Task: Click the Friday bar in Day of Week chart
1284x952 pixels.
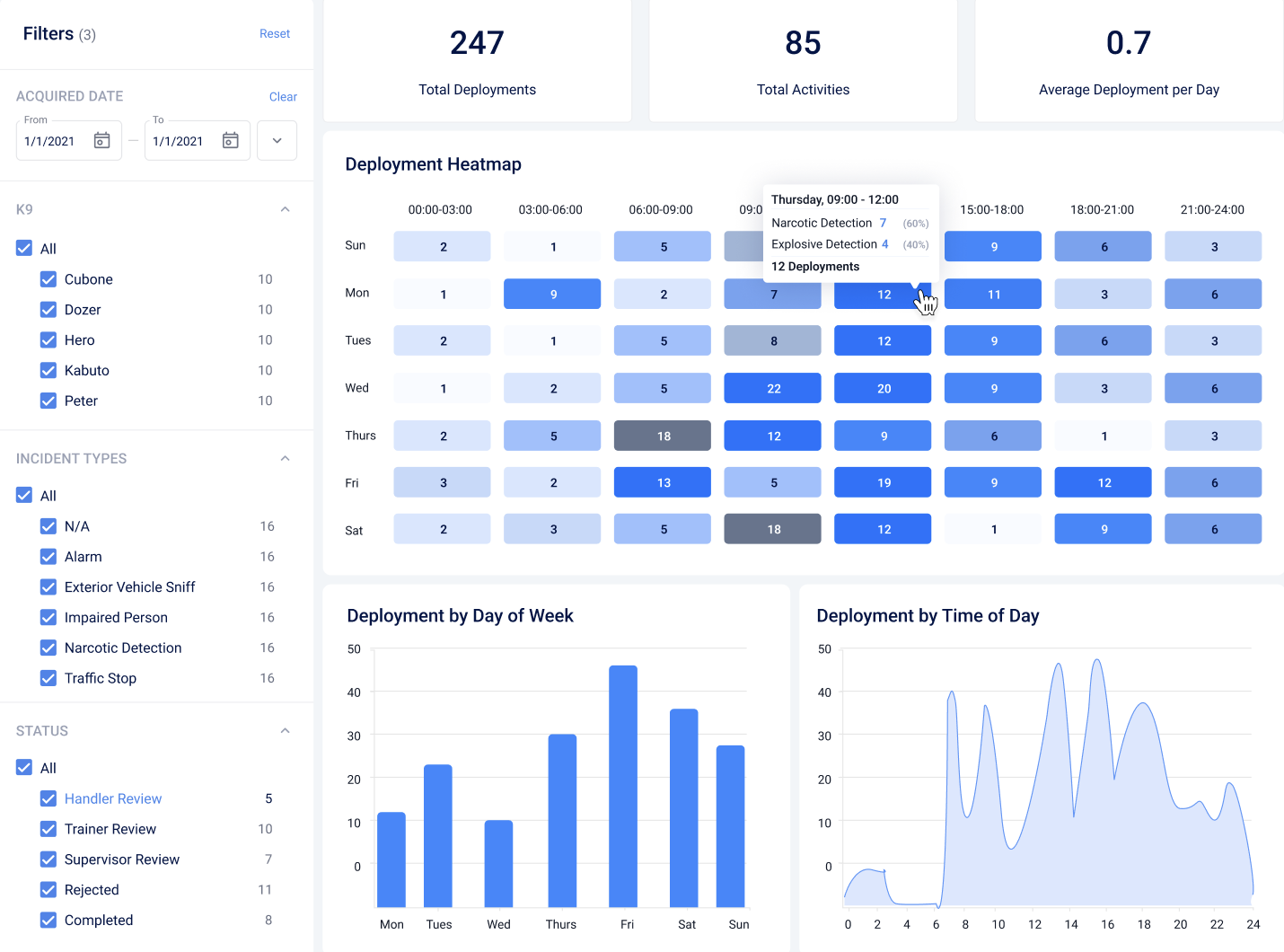Action: (623, 786)
